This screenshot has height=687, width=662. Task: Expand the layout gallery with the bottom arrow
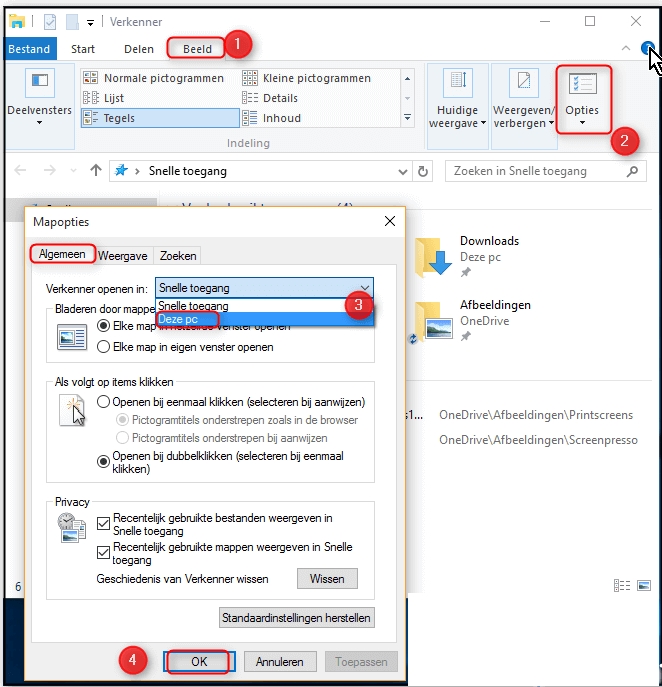pos(407,118)
